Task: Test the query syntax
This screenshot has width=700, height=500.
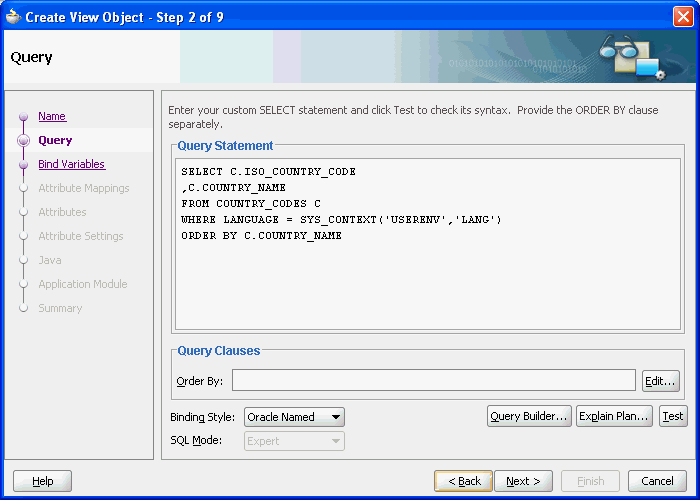Action: coord(673,417)
